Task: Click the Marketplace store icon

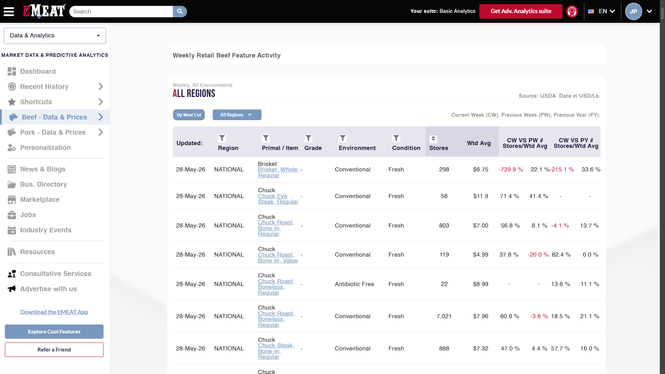Action: pyautogui.click(x=12, y=200)
